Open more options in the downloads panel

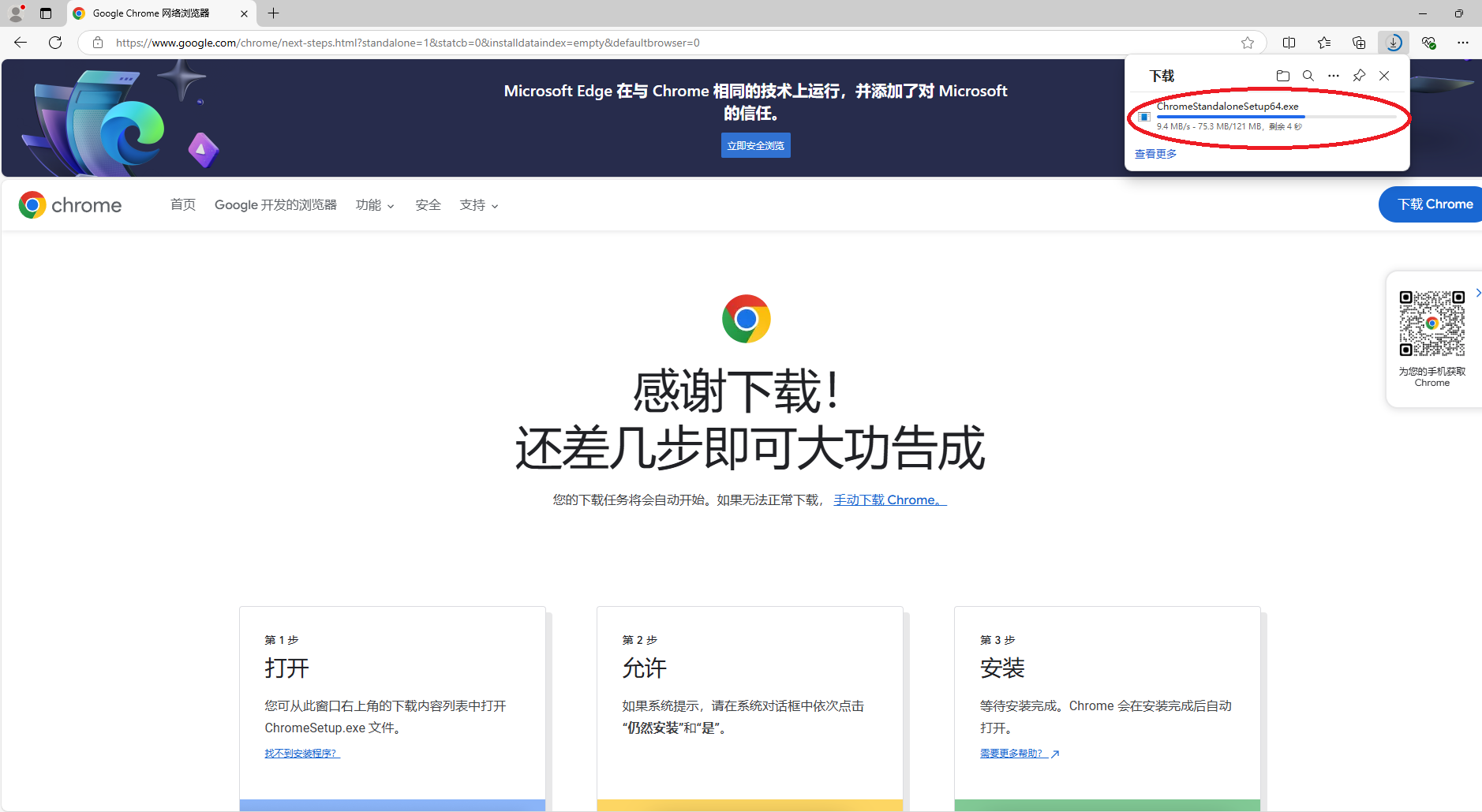coord(1333,76)
